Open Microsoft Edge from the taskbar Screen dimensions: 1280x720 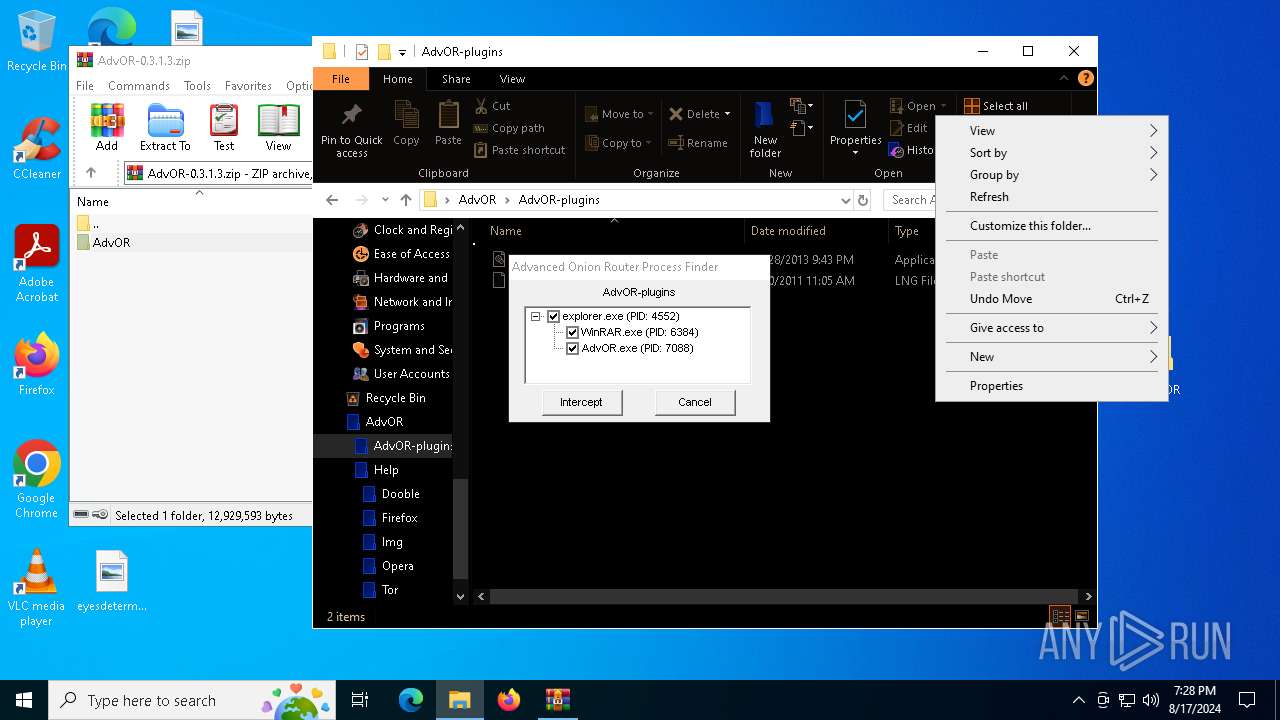[x=411, y=700]
